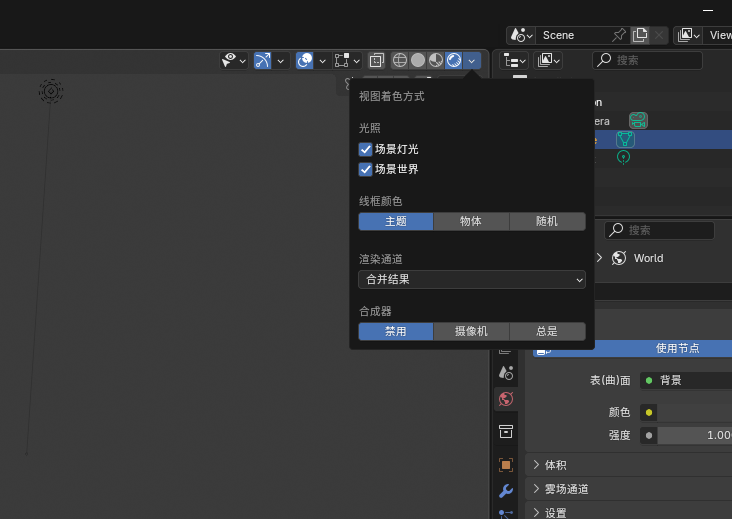This screenshot has height=519, width=732.
Task: Switch to wireframe viewport shading
Action: pyautogui.click(x=400, y=60)
